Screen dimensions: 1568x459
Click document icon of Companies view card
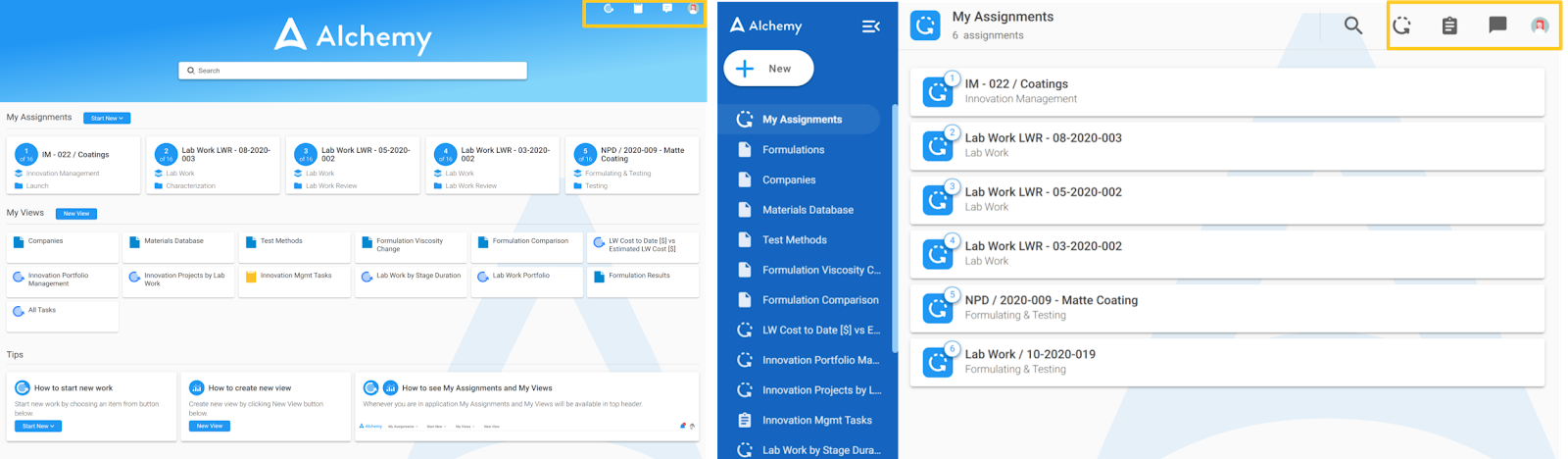(19, 242)
